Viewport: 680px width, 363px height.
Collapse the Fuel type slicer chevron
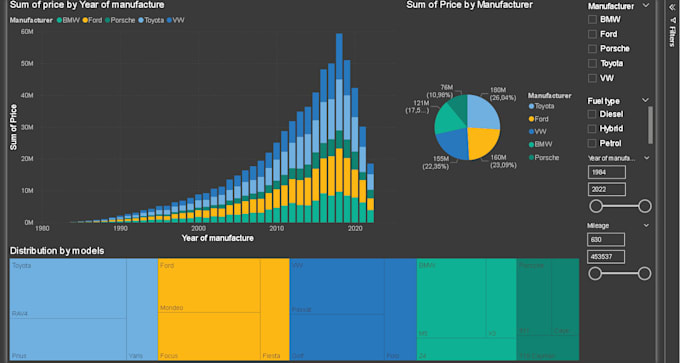pos(645,100)
